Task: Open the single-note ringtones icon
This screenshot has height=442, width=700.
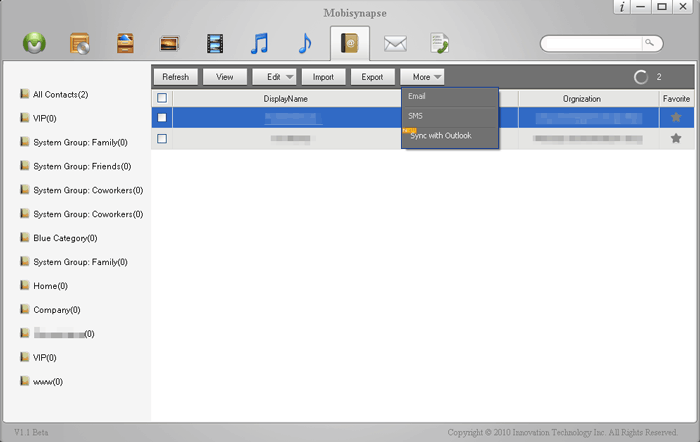Action: pyautogui.click(x=305, y=43)
